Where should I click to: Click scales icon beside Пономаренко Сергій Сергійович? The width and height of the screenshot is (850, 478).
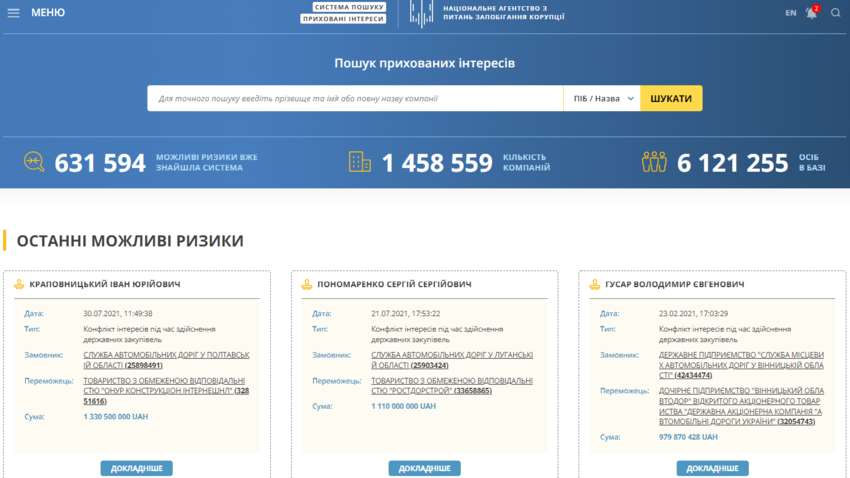click(307, 285)
